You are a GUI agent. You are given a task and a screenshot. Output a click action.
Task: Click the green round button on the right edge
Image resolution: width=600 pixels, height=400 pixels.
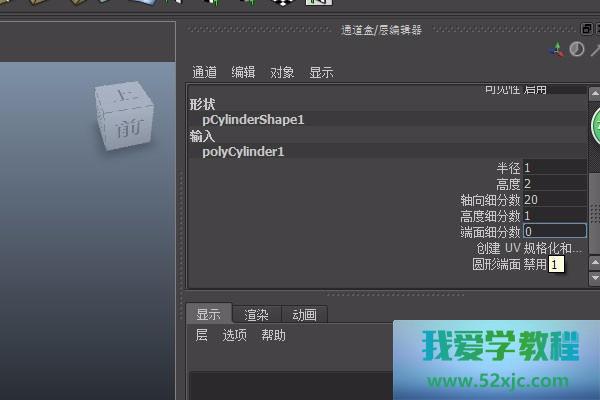click(x=592, y=130)
